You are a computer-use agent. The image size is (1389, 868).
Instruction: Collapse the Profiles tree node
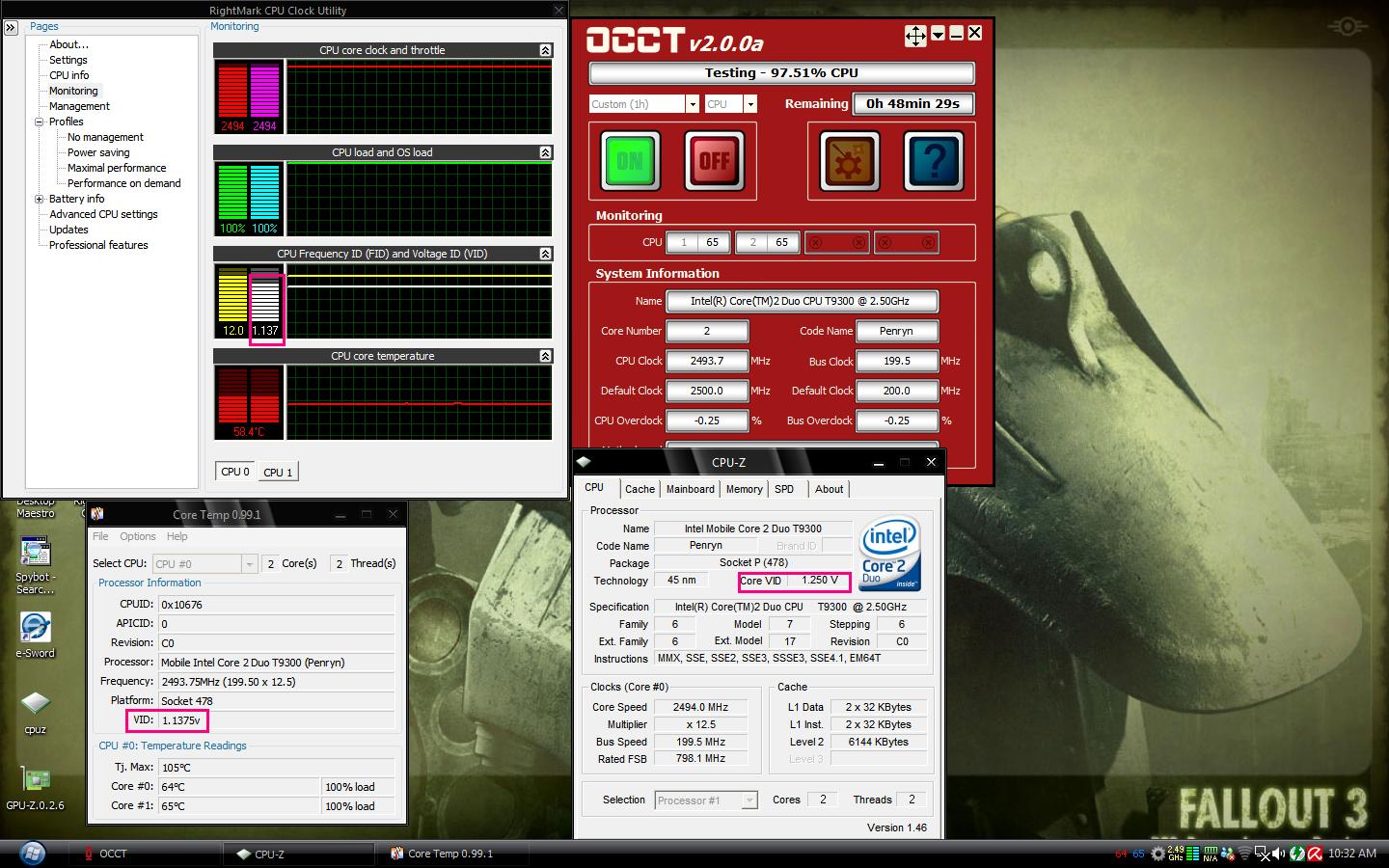coord(40,122)
